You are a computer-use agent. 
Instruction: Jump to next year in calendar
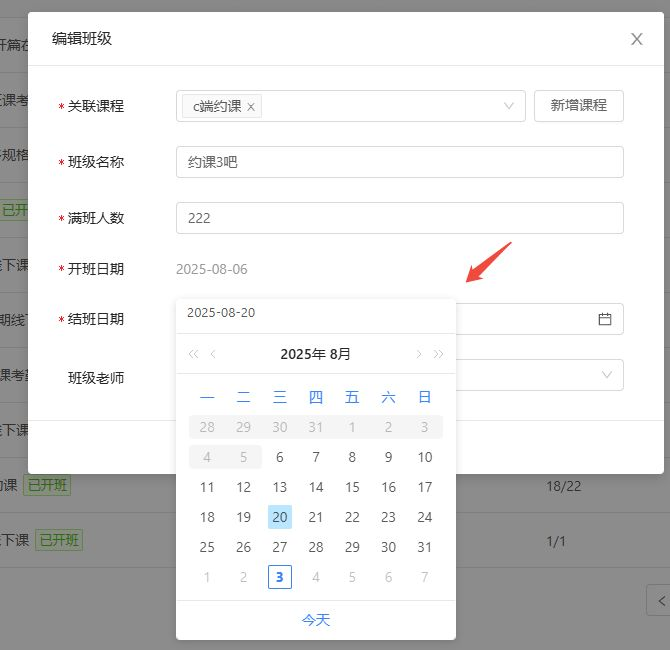(438, 354)
